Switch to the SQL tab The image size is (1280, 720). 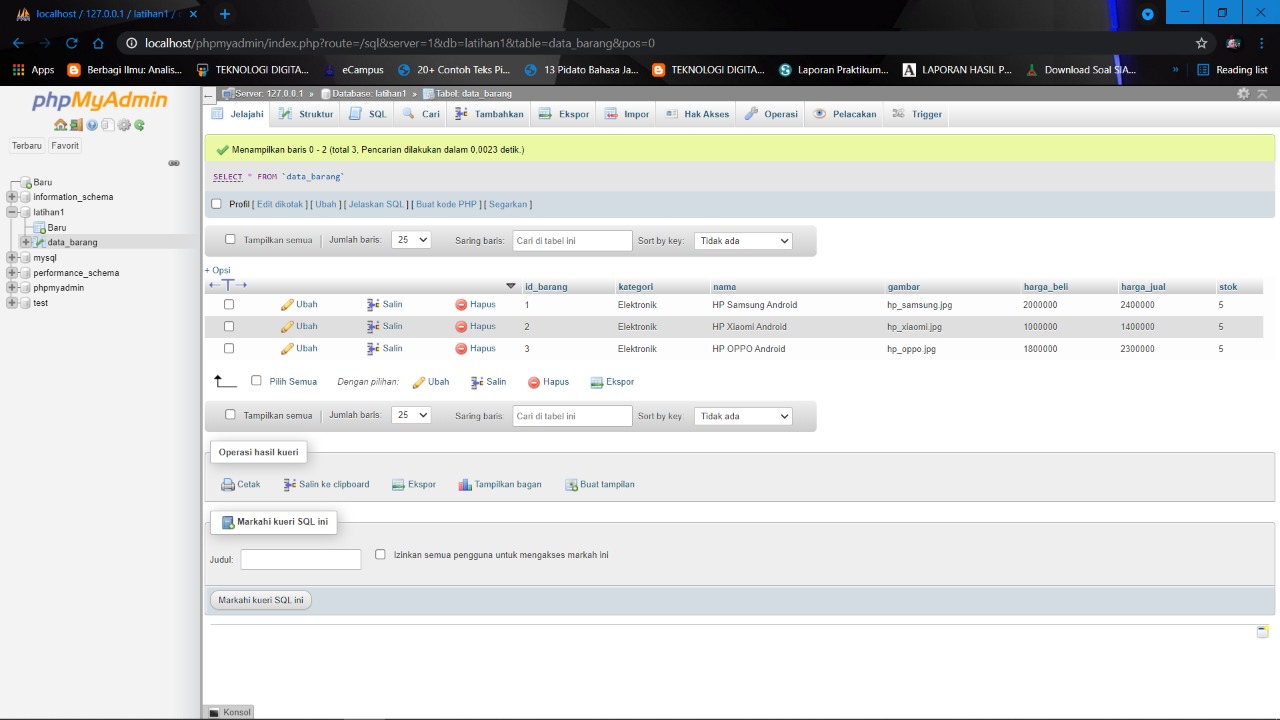click(368, 114)
